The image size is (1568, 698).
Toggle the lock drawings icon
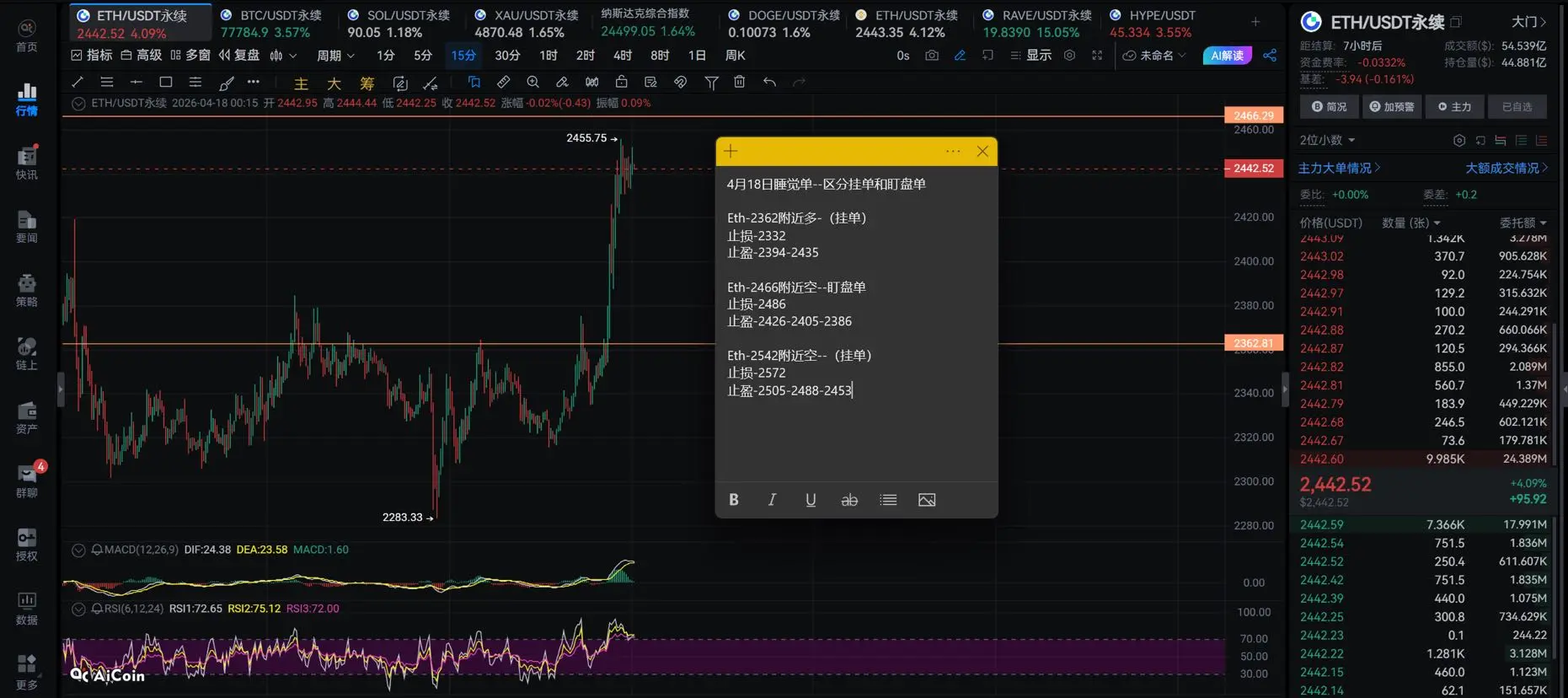(x=621, y=82)
